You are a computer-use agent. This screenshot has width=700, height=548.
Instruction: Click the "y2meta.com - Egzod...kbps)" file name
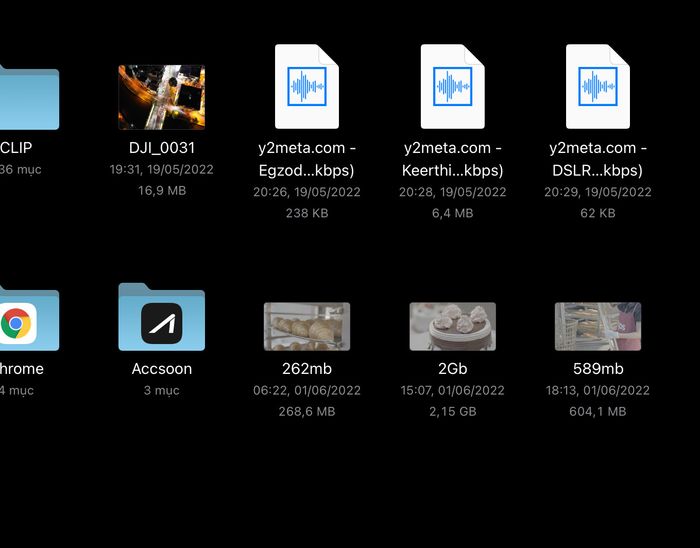(307, 159)
